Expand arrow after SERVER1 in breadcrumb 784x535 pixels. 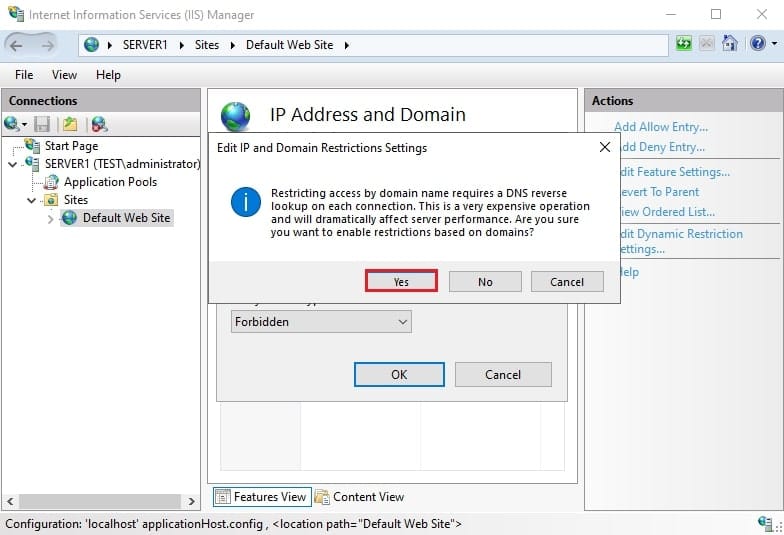click(x=182, y=46)
